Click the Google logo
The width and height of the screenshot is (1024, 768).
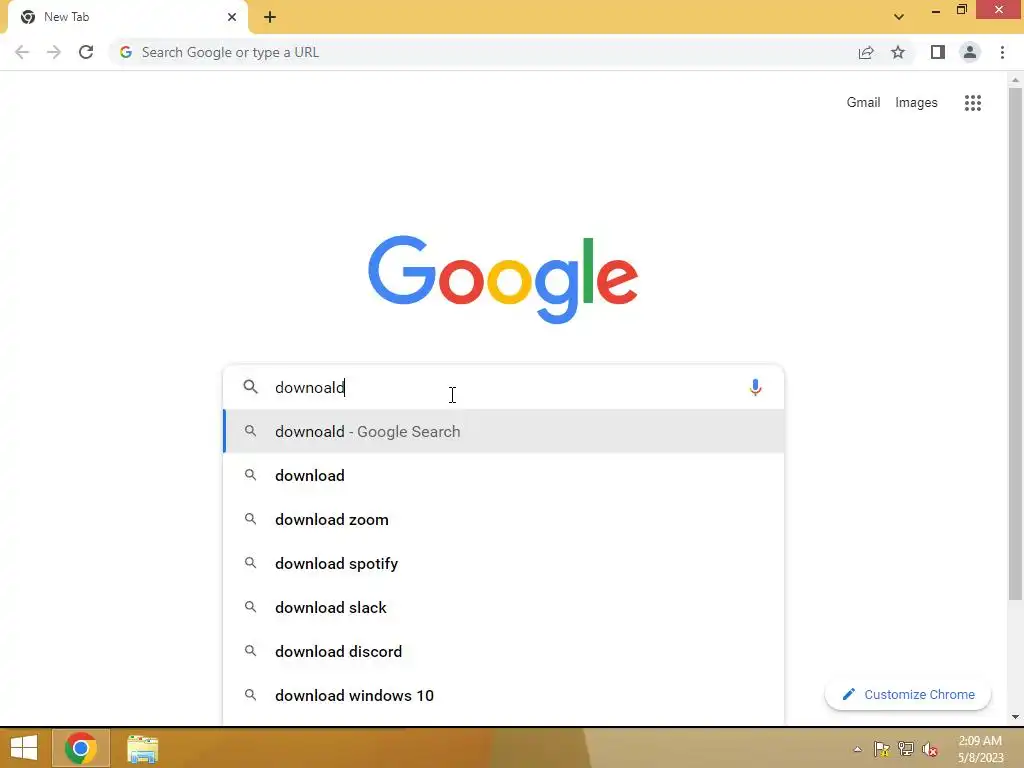click(x=503, y=280)
